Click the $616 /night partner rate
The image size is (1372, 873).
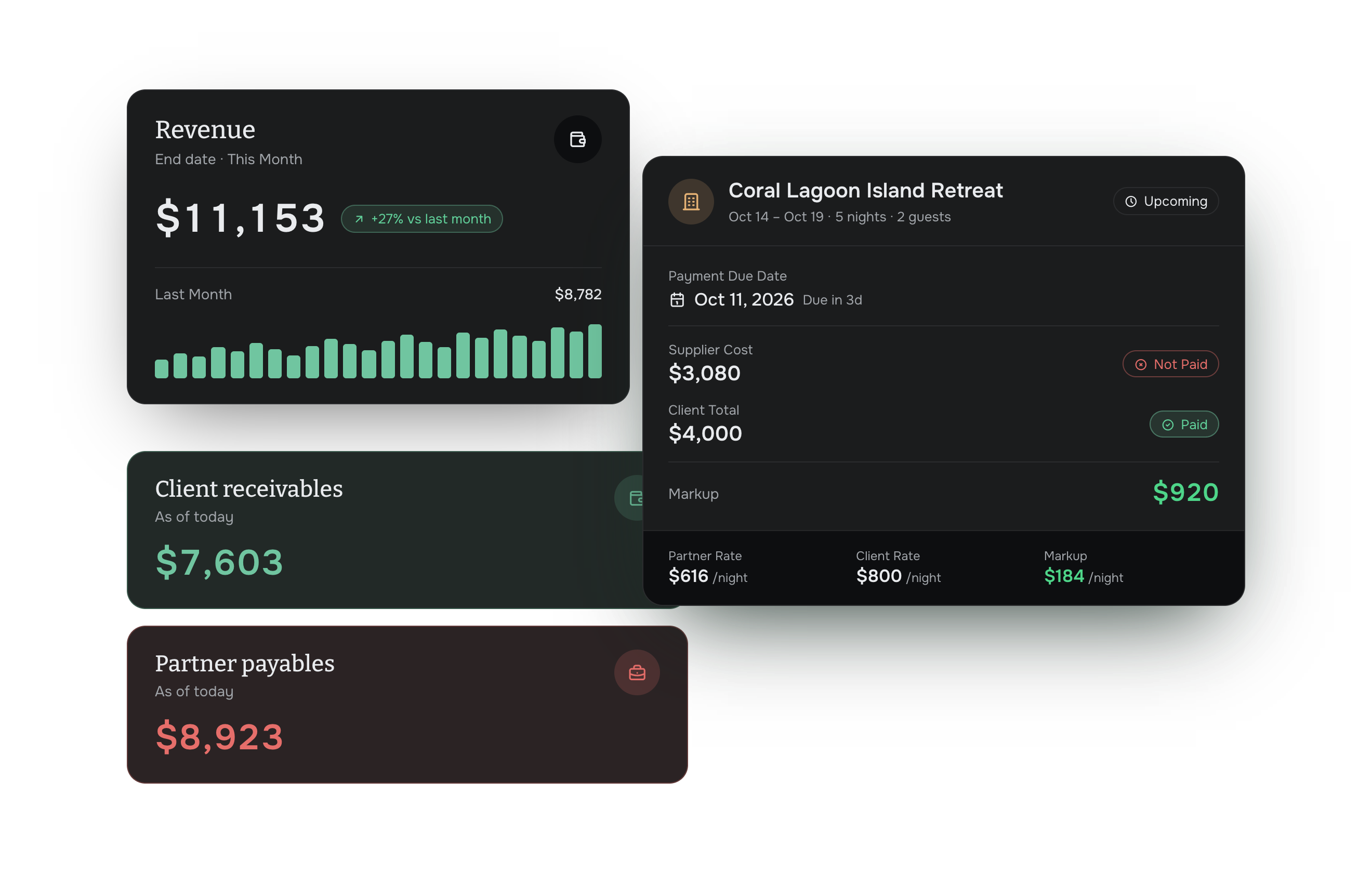(x=708, y=577)
